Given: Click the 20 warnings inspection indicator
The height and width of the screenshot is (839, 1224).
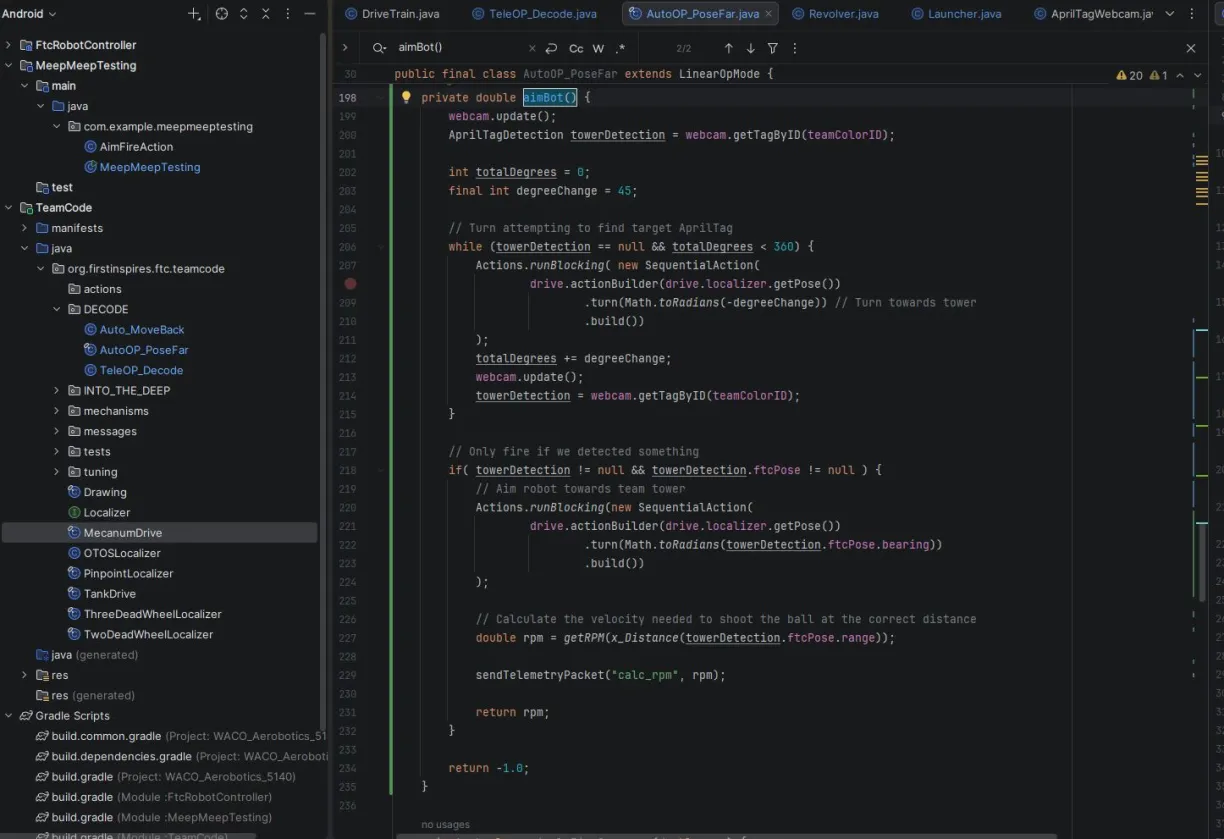Looking at the screenshot, I should pos(1129,75).
